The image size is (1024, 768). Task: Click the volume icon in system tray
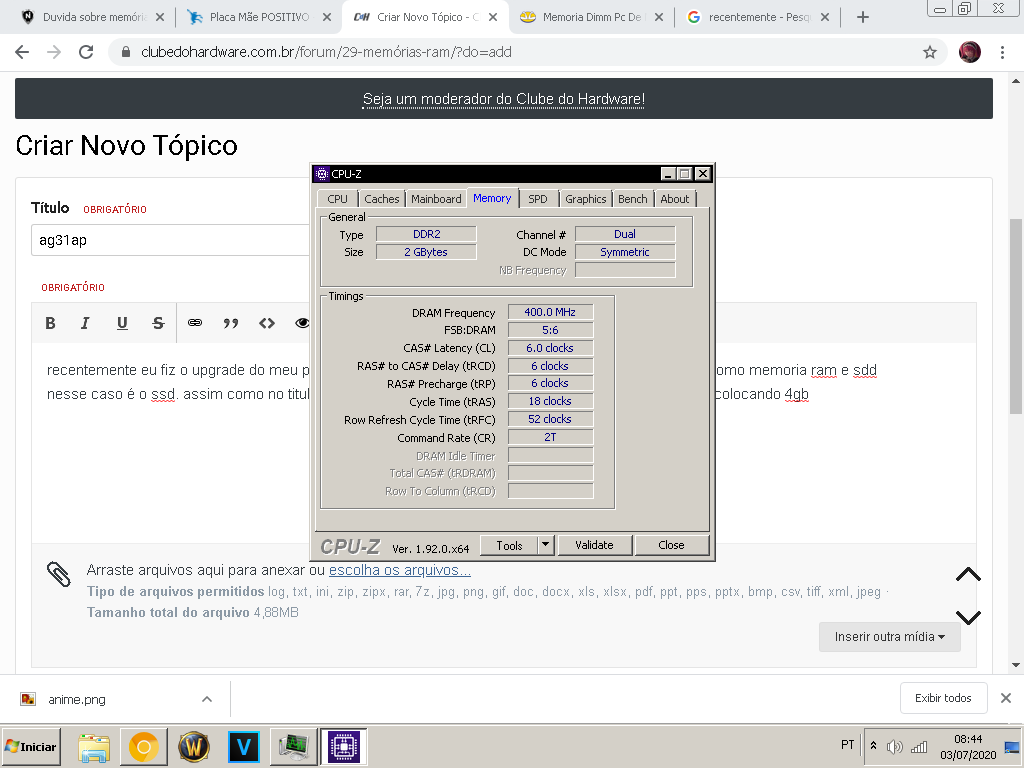tap(895, 746)
